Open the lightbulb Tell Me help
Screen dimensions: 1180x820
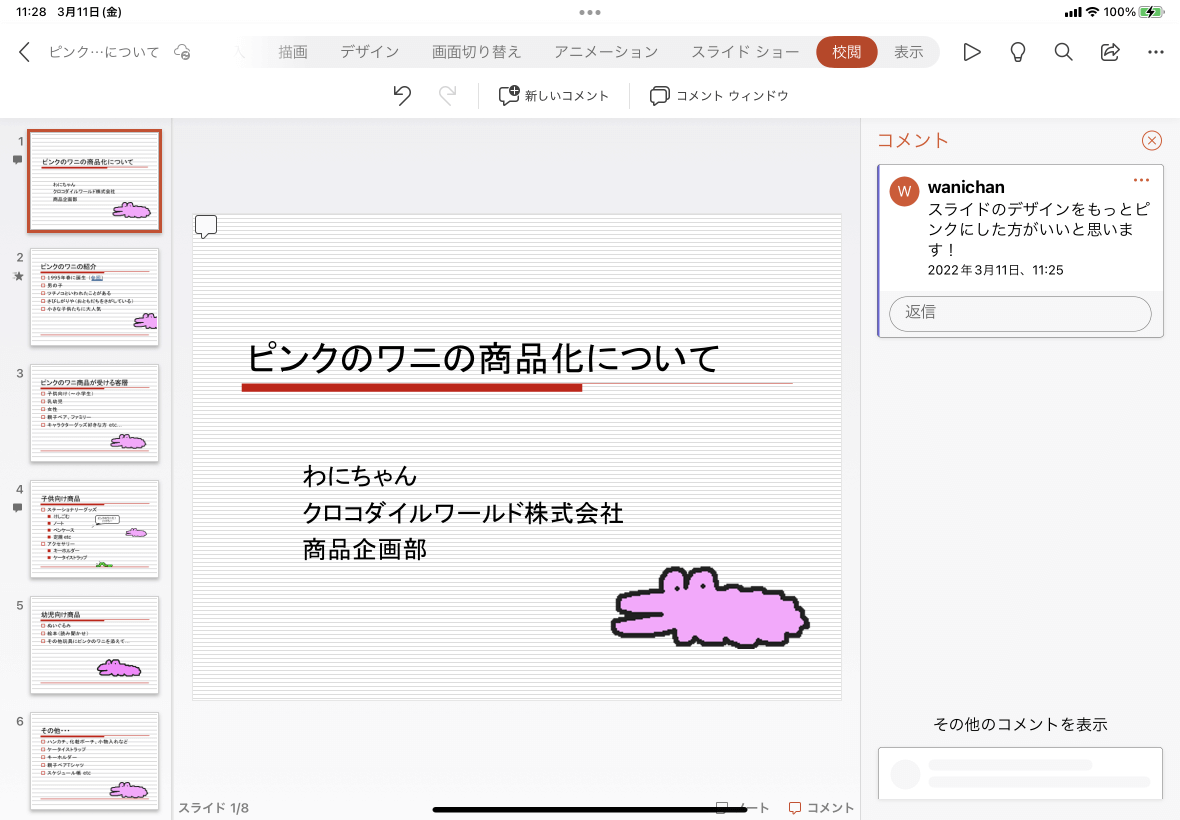pos(1017,52)
